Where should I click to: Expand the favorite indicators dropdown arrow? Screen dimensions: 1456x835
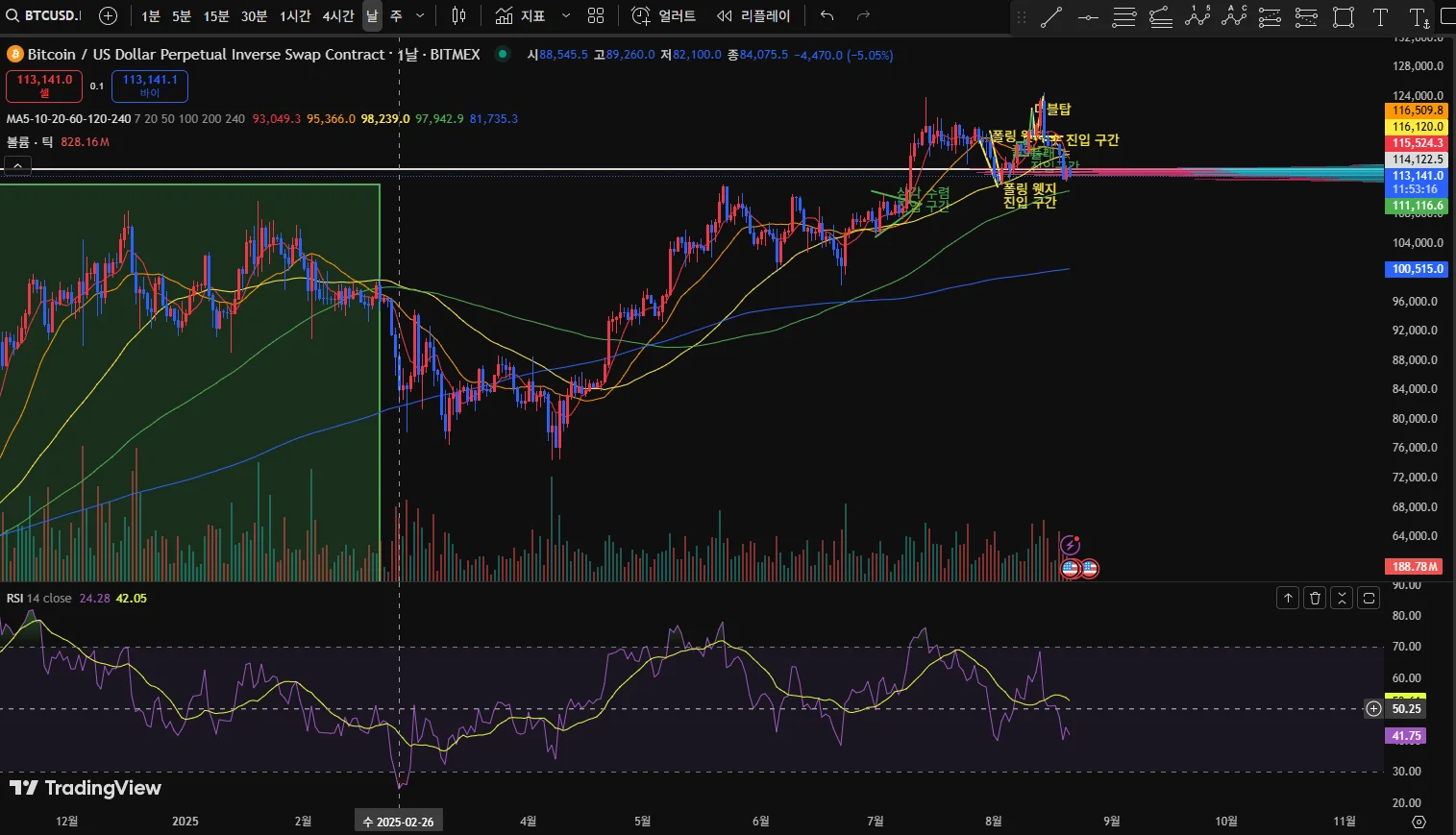coord(565,15)
